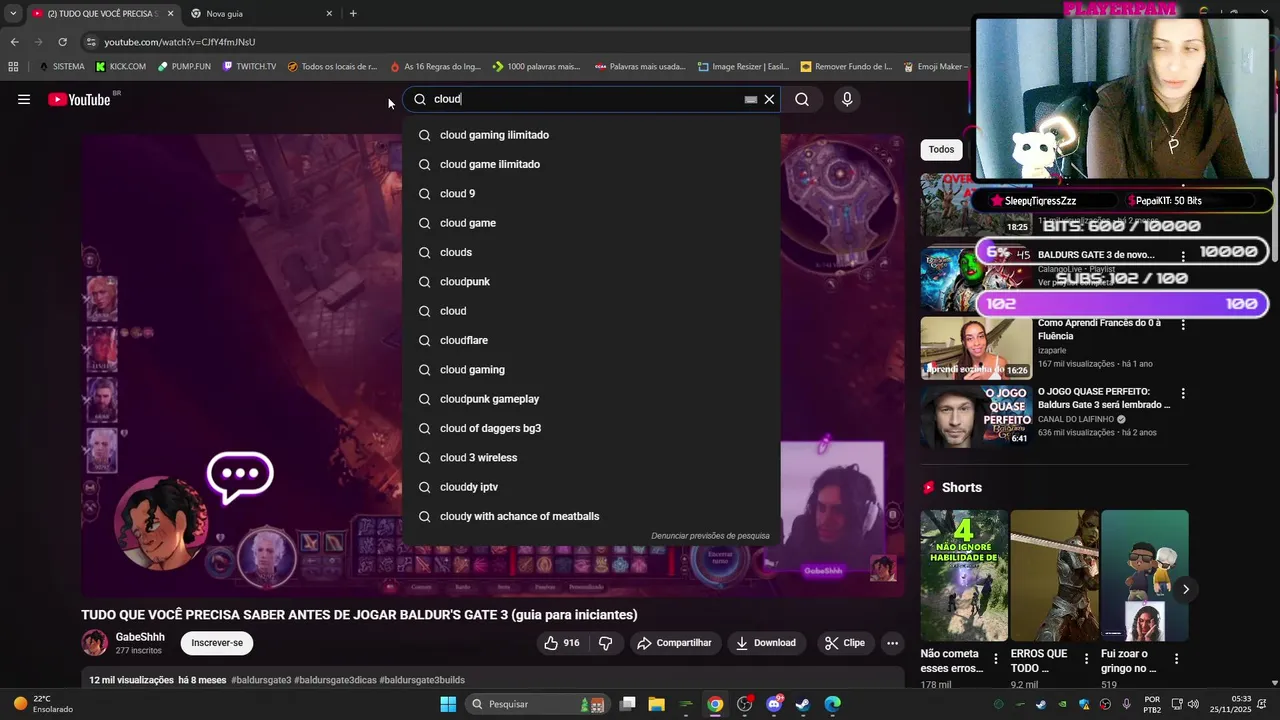Choose suggestion 'cloud game ilimitado'
This screenshot has width=1280, height=720.
tap(591, 164)
